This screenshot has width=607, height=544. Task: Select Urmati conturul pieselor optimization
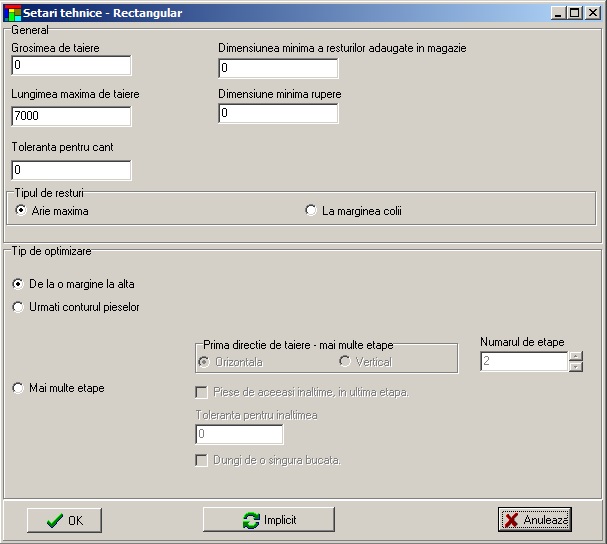(x=18, y=307)
